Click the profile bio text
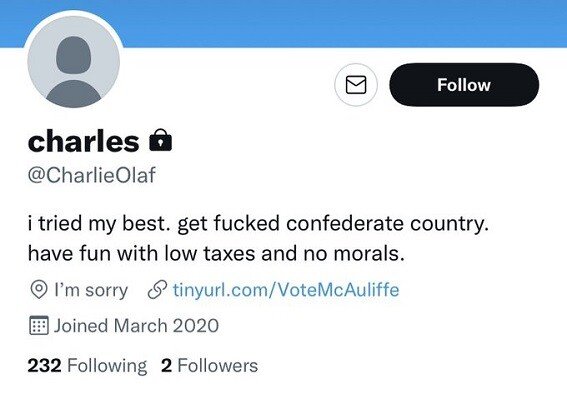Screen dimensions: 567x404 pos(258,238)
